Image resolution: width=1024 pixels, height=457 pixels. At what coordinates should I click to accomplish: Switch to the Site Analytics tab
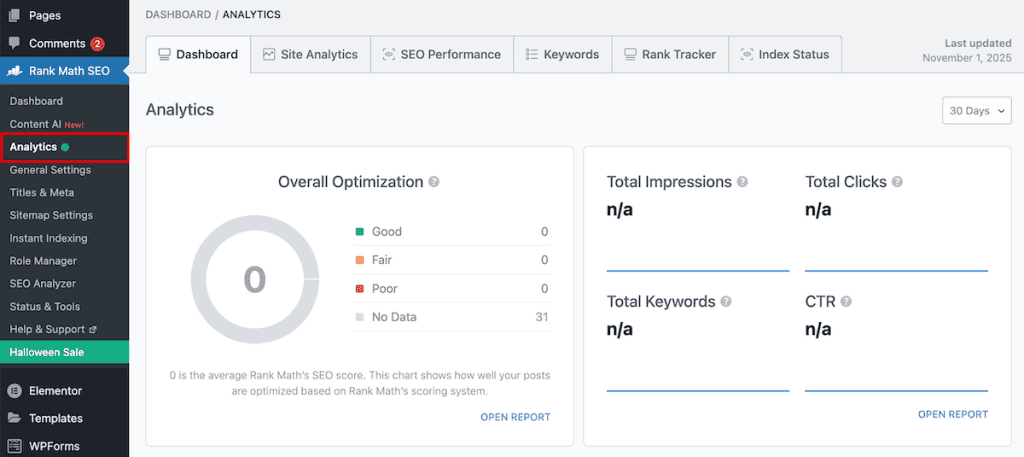click(310, 54)
